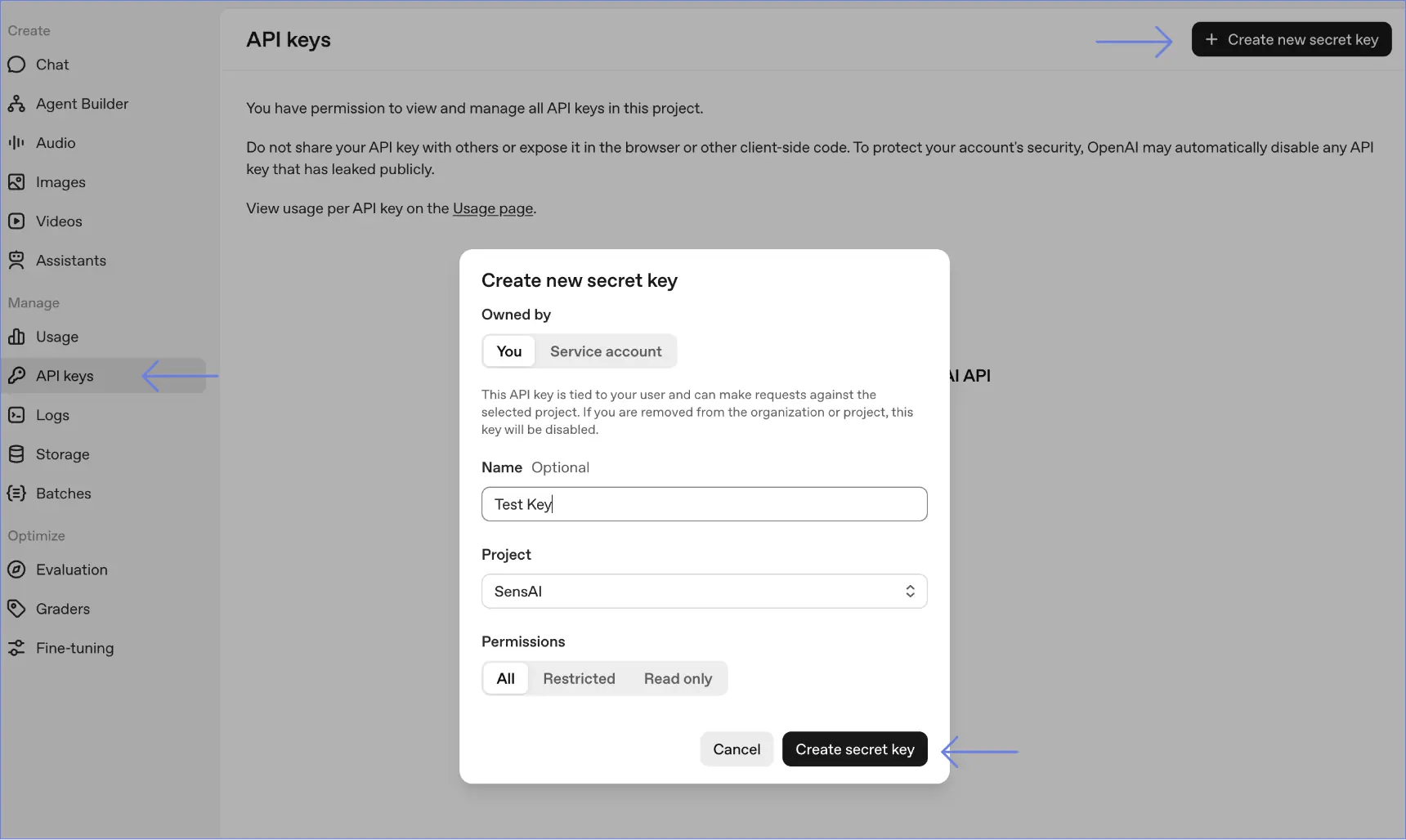Click the Chat speech bubble icon
Image resolution: width=1406 pixels, height=840 pixels.
[16, 65]
